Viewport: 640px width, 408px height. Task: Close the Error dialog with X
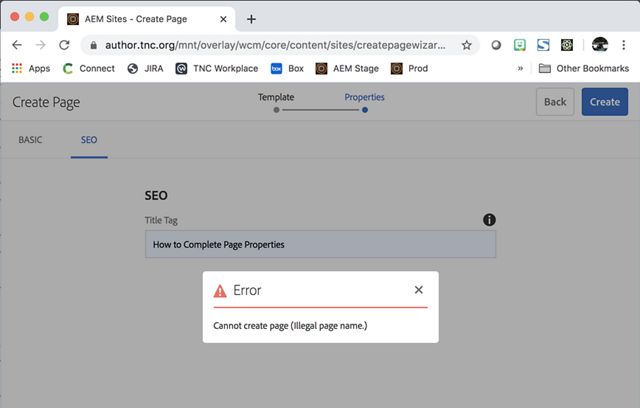[418, 290]
